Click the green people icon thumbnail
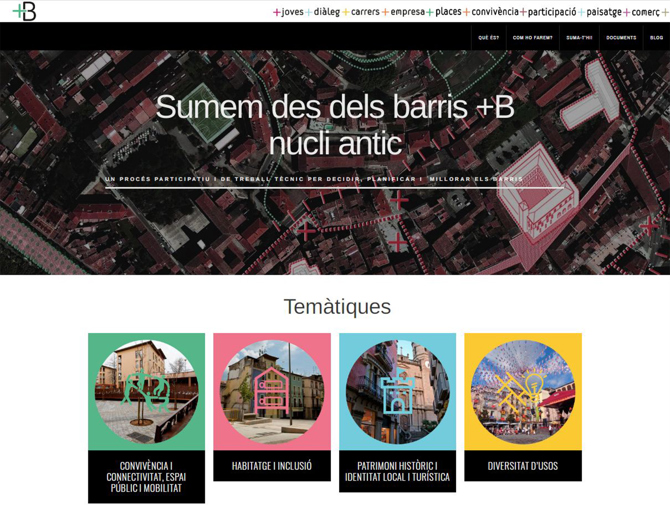The image size is (670, 509). [x=147, y=391]
